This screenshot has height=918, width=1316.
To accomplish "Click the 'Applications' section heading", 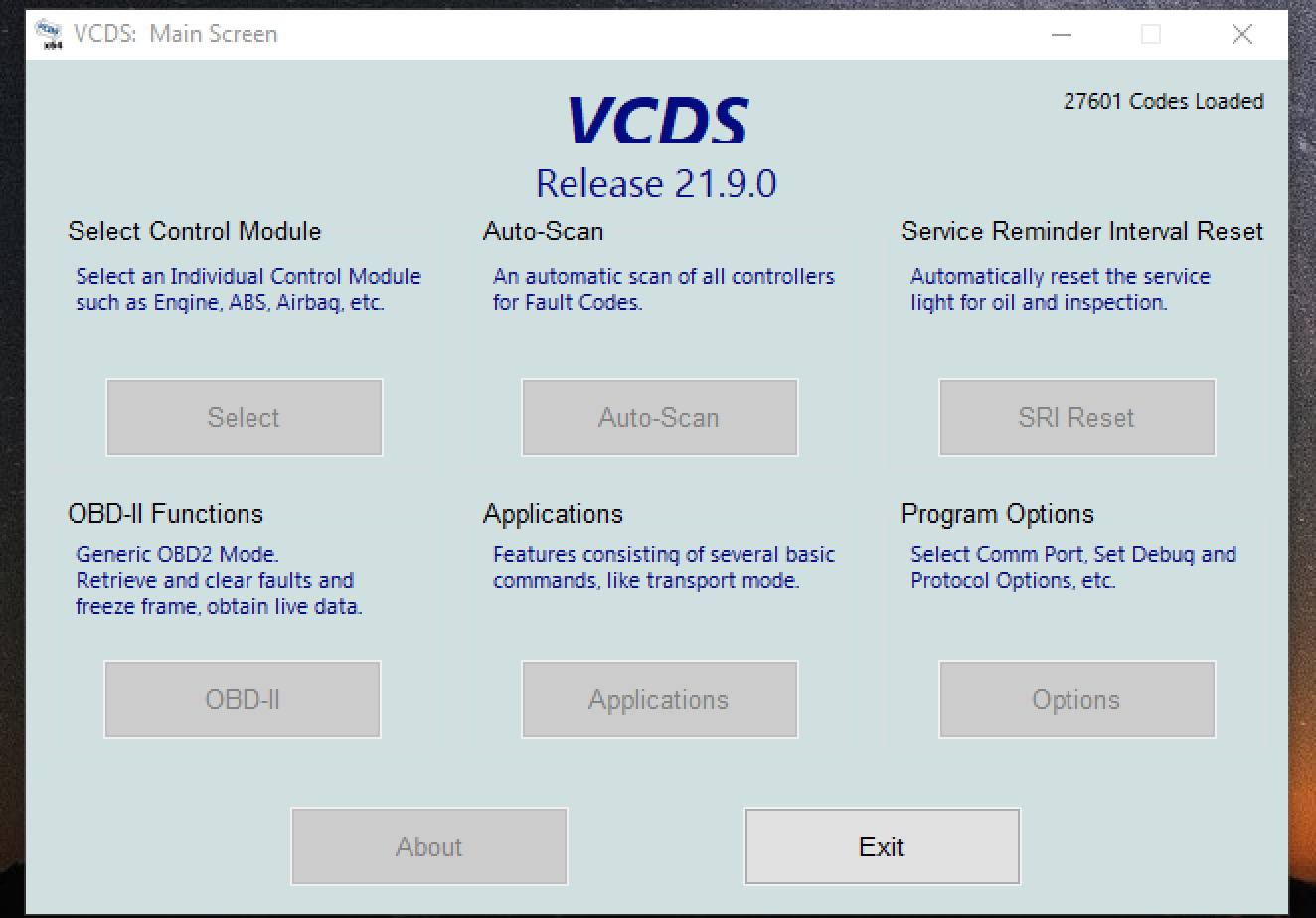I will tap(553, 514).
